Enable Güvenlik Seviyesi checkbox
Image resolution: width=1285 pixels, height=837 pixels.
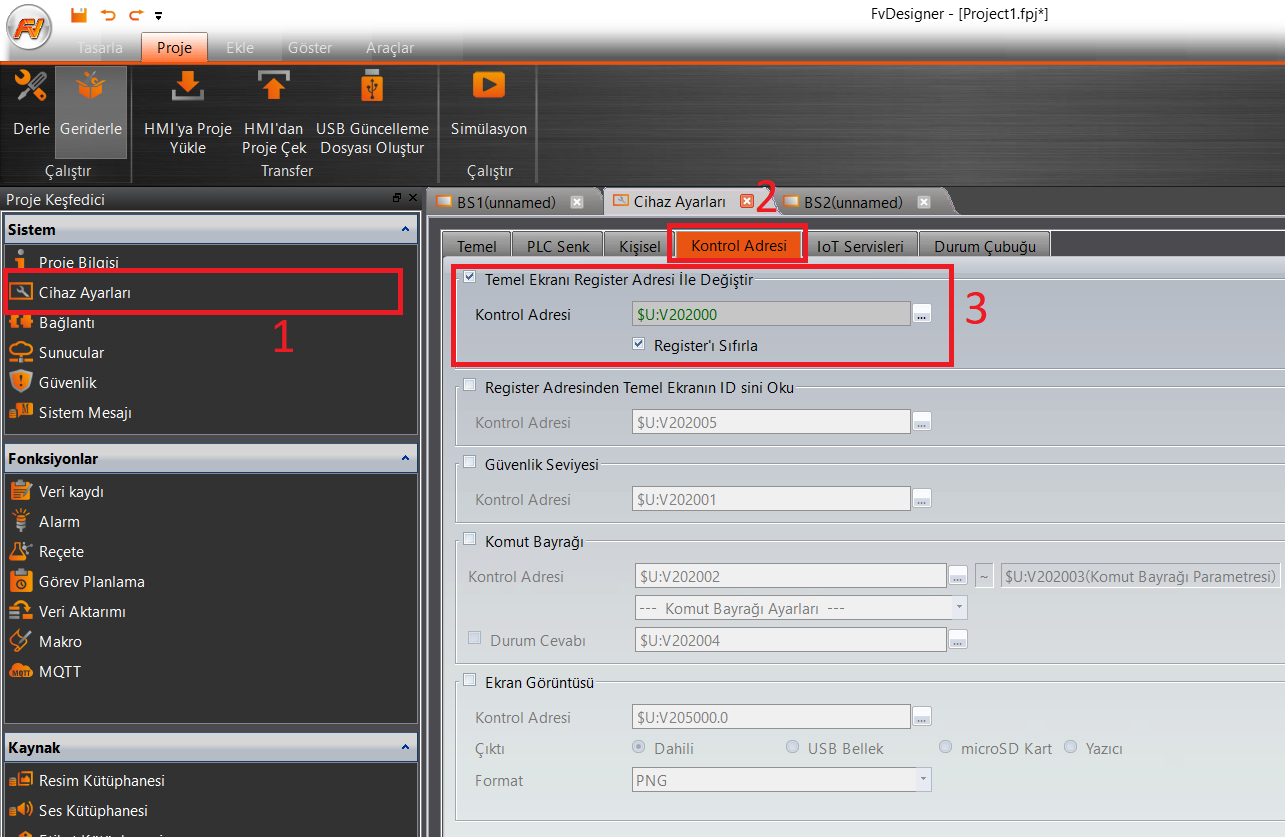pyautogui.click(x=470, y=463)
